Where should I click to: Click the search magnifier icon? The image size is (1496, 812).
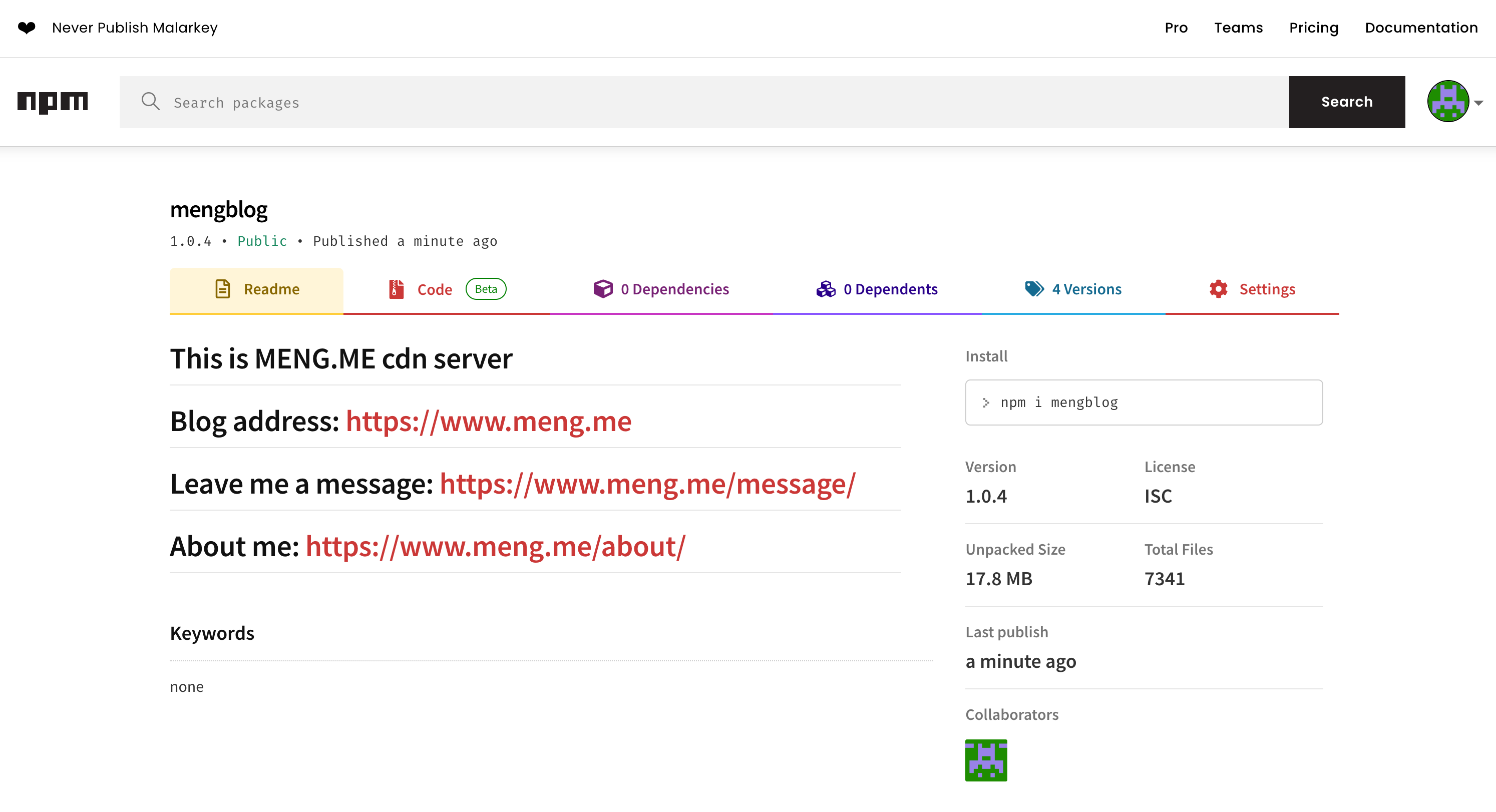point(150,102)
